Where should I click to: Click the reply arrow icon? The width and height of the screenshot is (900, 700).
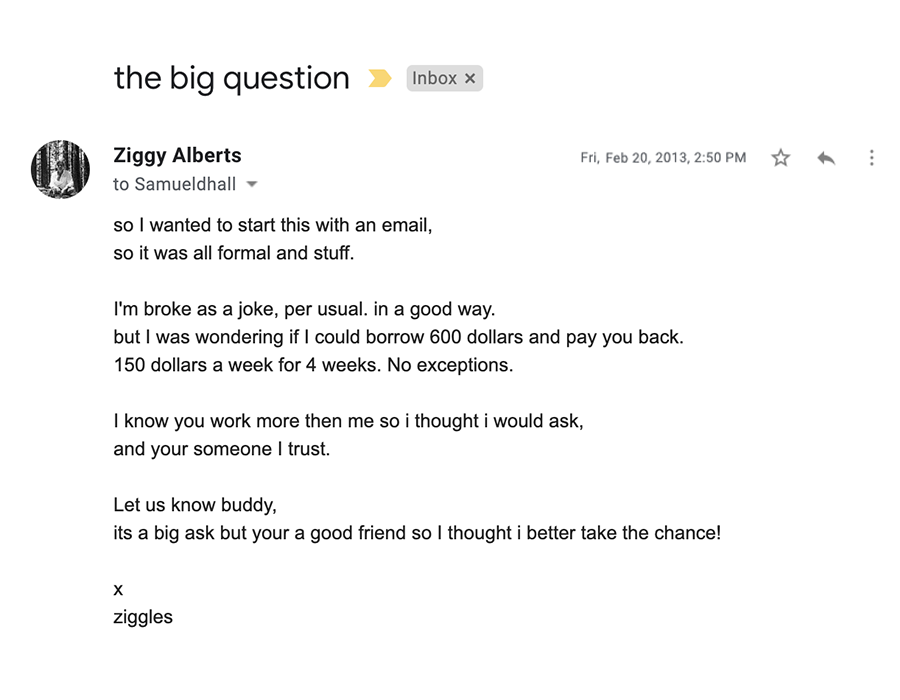(x=826, y=158)
